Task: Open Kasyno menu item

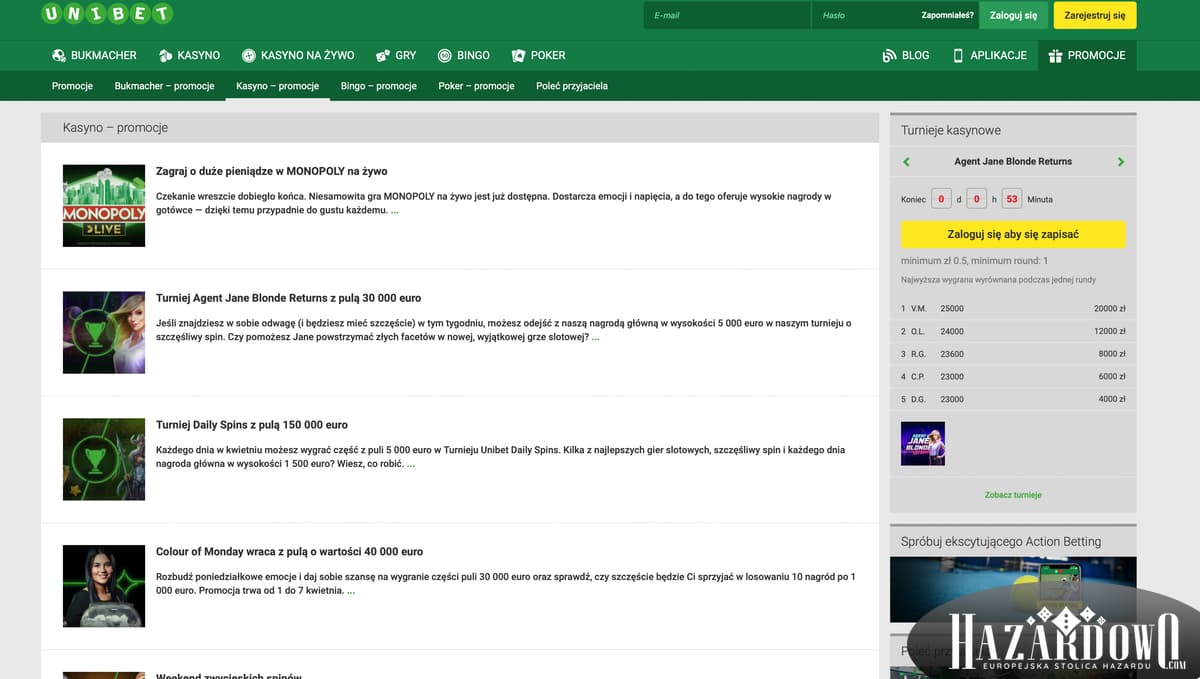Action: [199, 56]
